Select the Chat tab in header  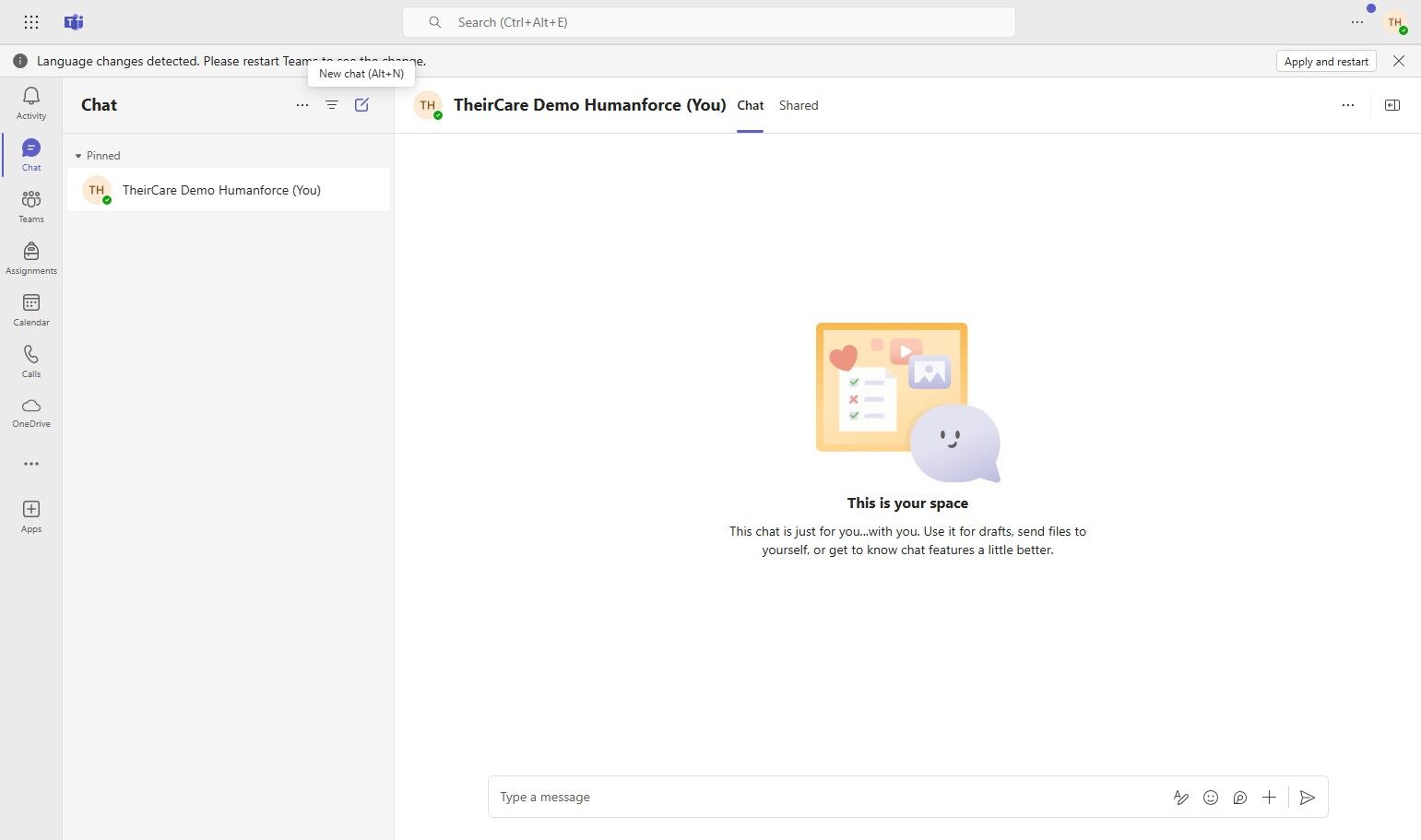751,105
